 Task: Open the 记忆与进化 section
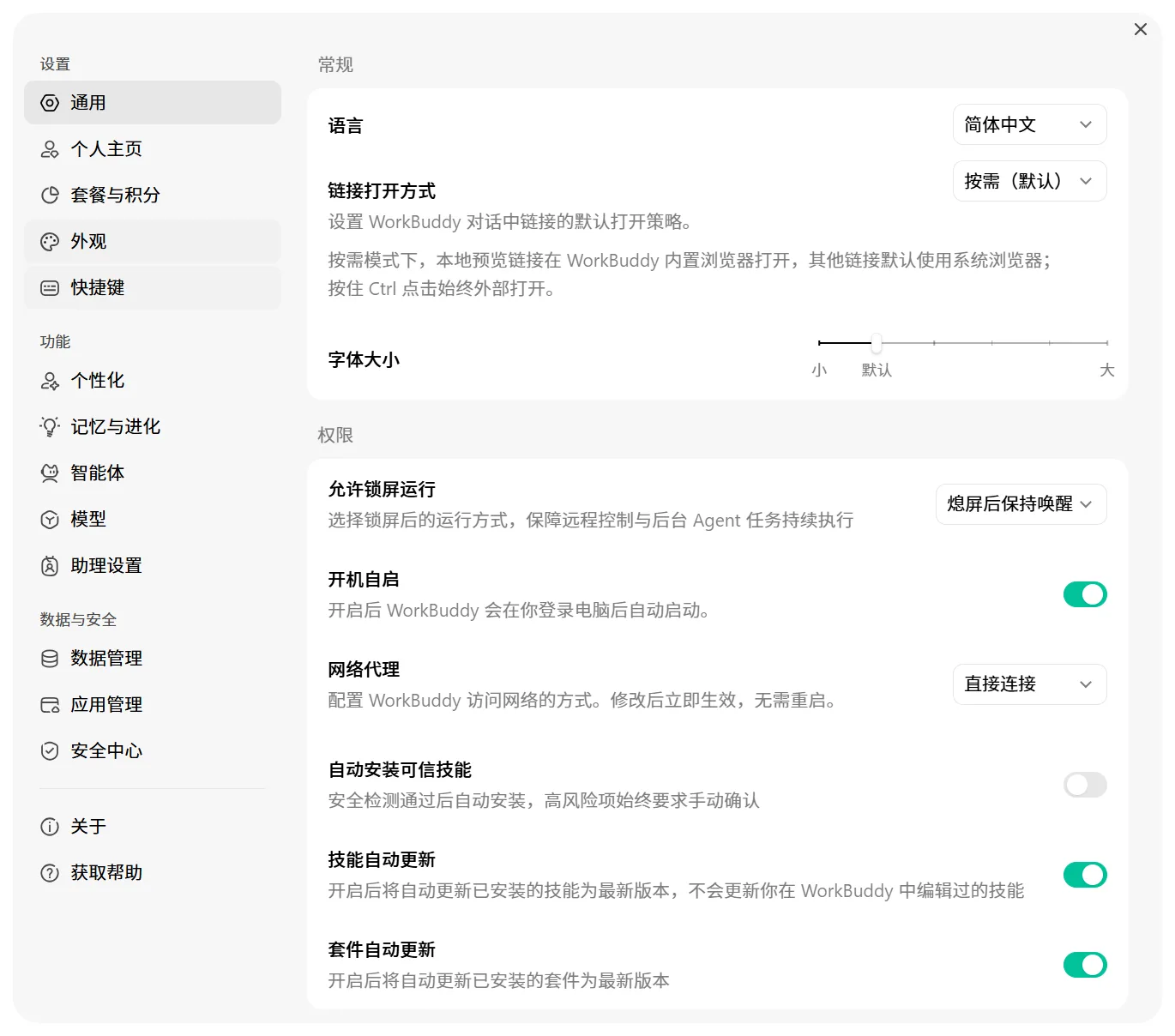pos(153,427)
